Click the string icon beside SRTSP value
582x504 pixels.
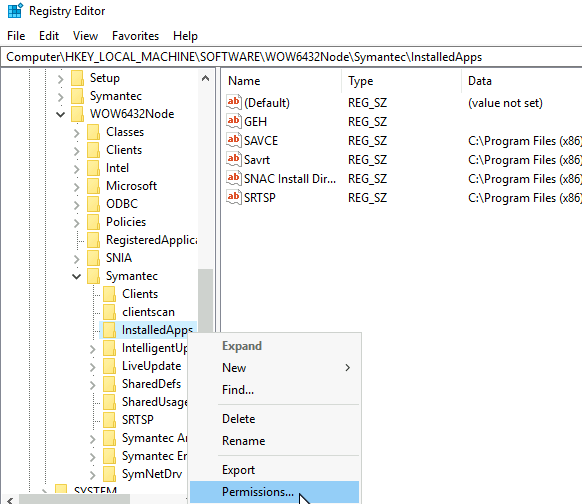[233, 197]
